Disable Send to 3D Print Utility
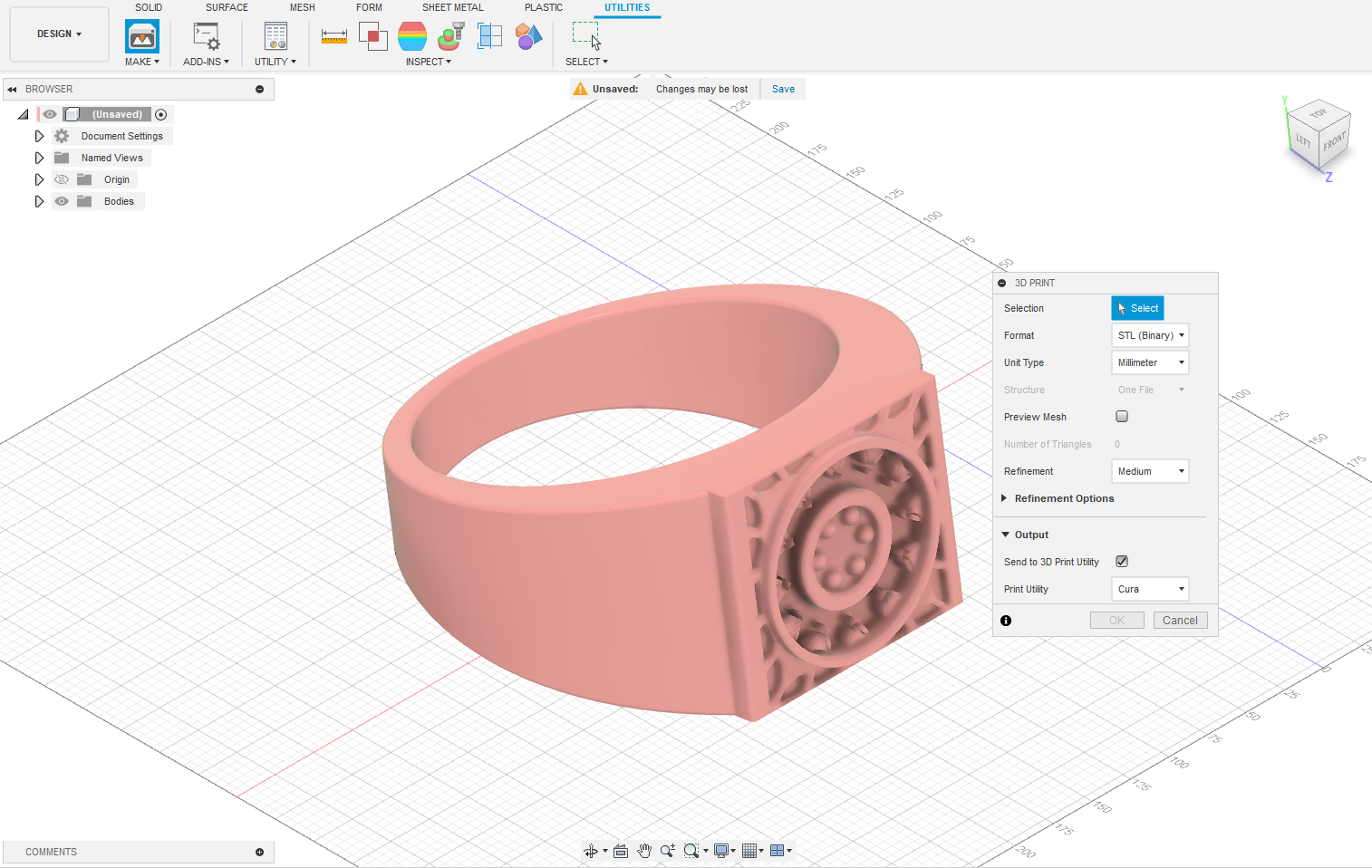Image resolution: width=1372 pixels, height=868 pixels. pyautogui.click(x=1122, y=561)
